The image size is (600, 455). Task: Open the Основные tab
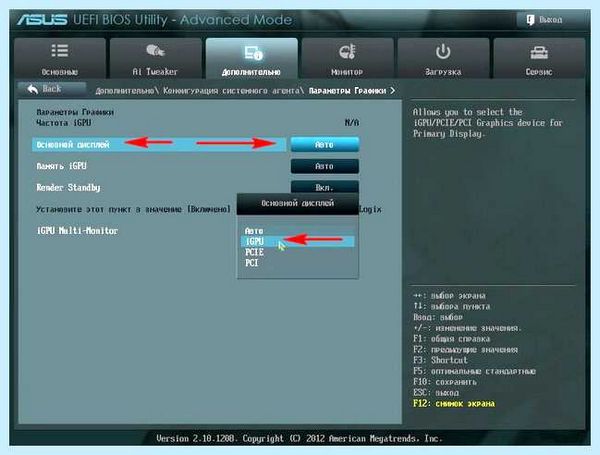60,59
